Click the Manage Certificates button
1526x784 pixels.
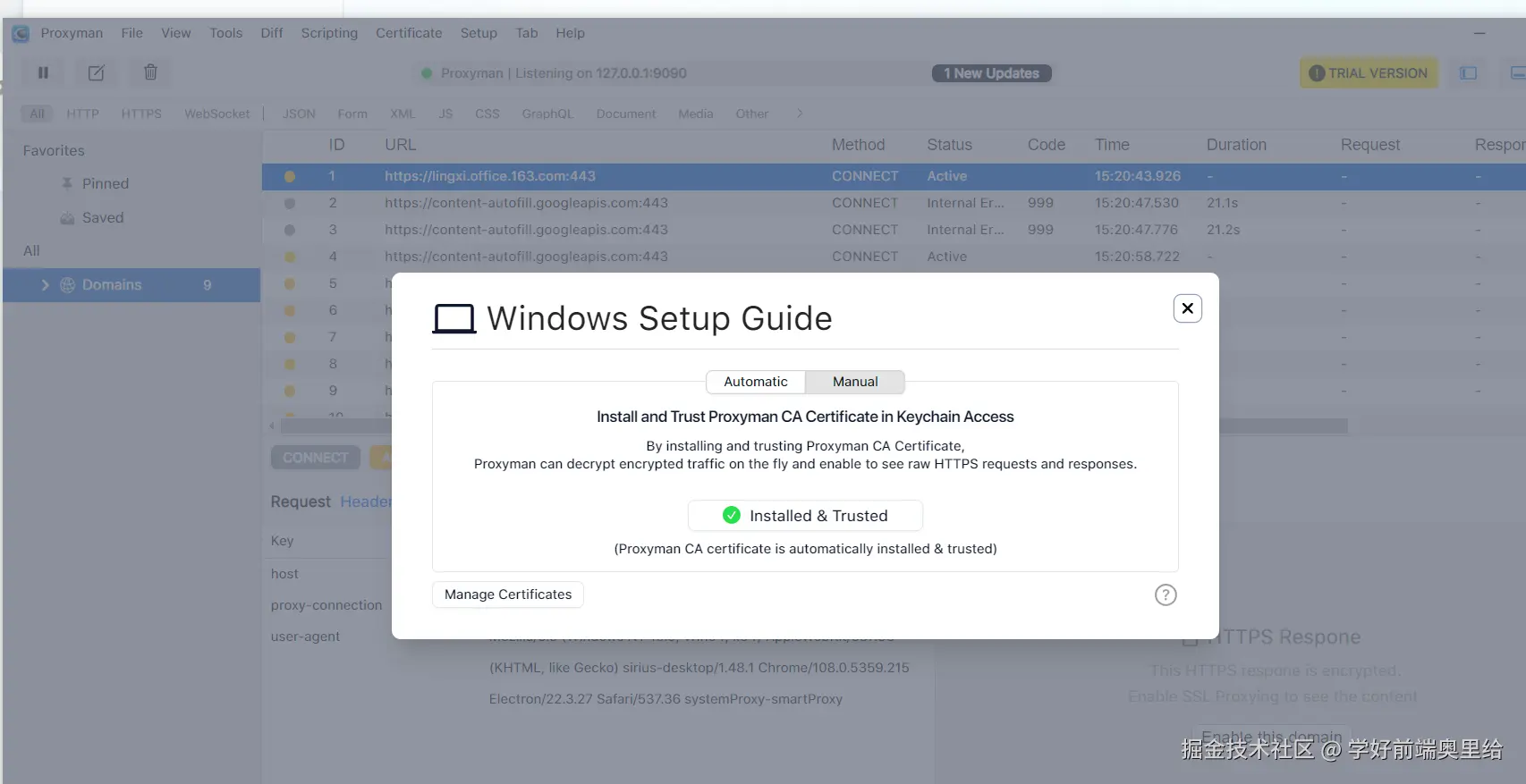508,594
